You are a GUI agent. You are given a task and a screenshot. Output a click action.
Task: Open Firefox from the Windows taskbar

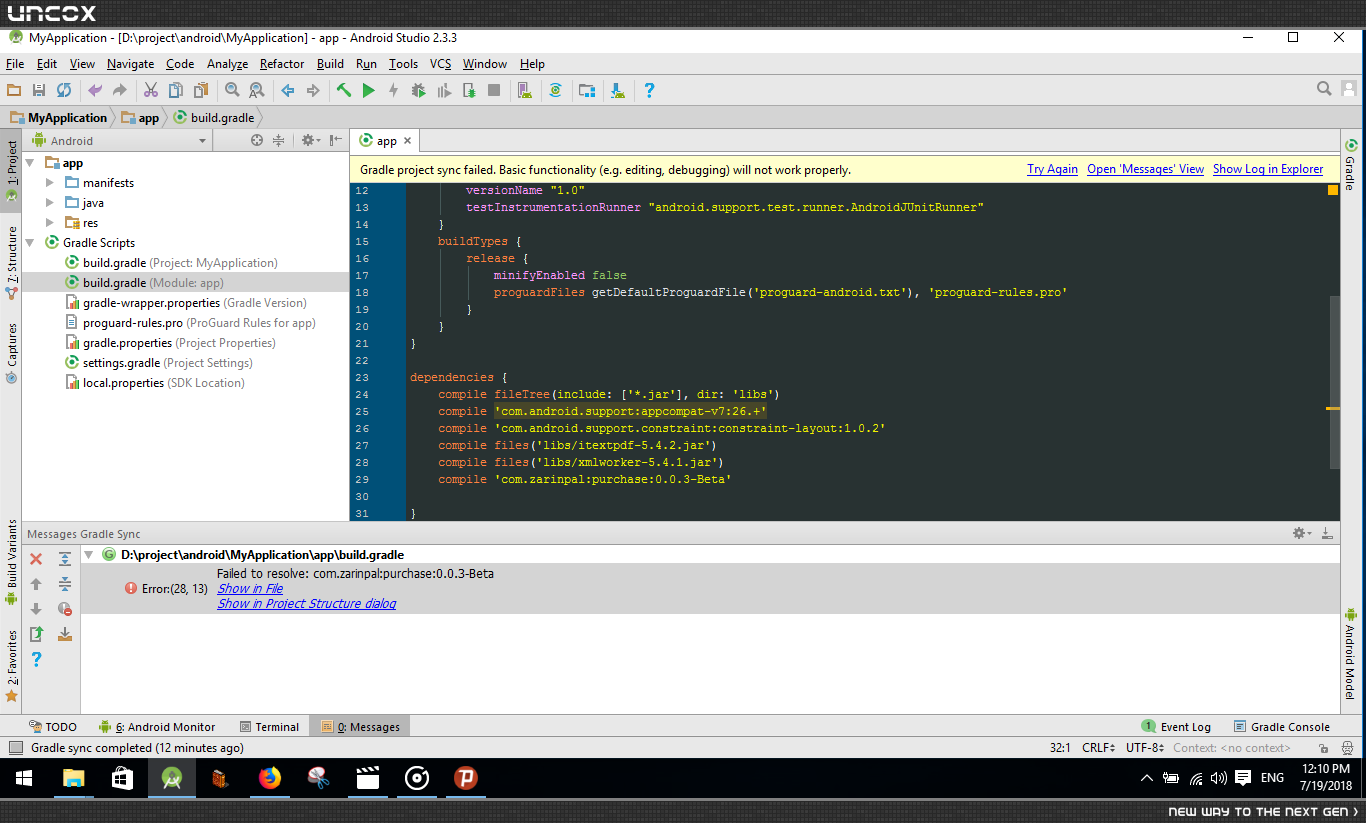pyautogui.click(x=270, y=778)
